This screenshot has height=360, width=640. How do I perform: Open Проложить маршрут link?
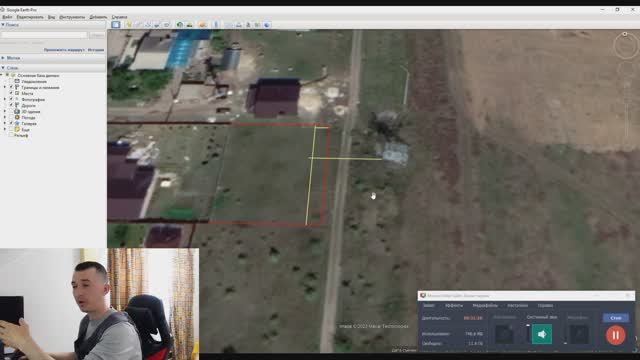tap(64, 50)
